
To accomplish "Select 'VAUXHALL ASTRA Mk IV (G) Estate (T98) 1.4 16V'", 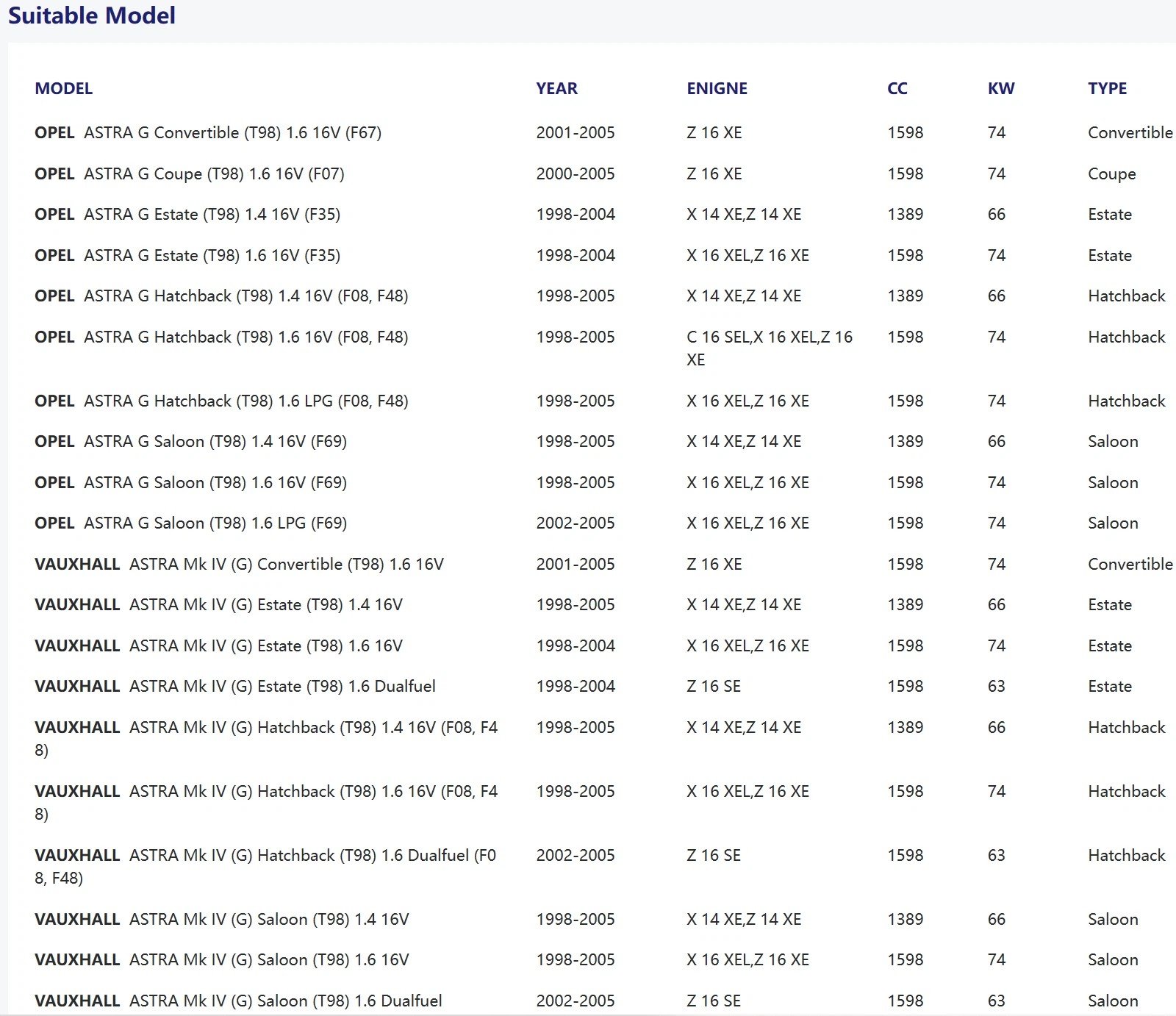I will 219,605.
